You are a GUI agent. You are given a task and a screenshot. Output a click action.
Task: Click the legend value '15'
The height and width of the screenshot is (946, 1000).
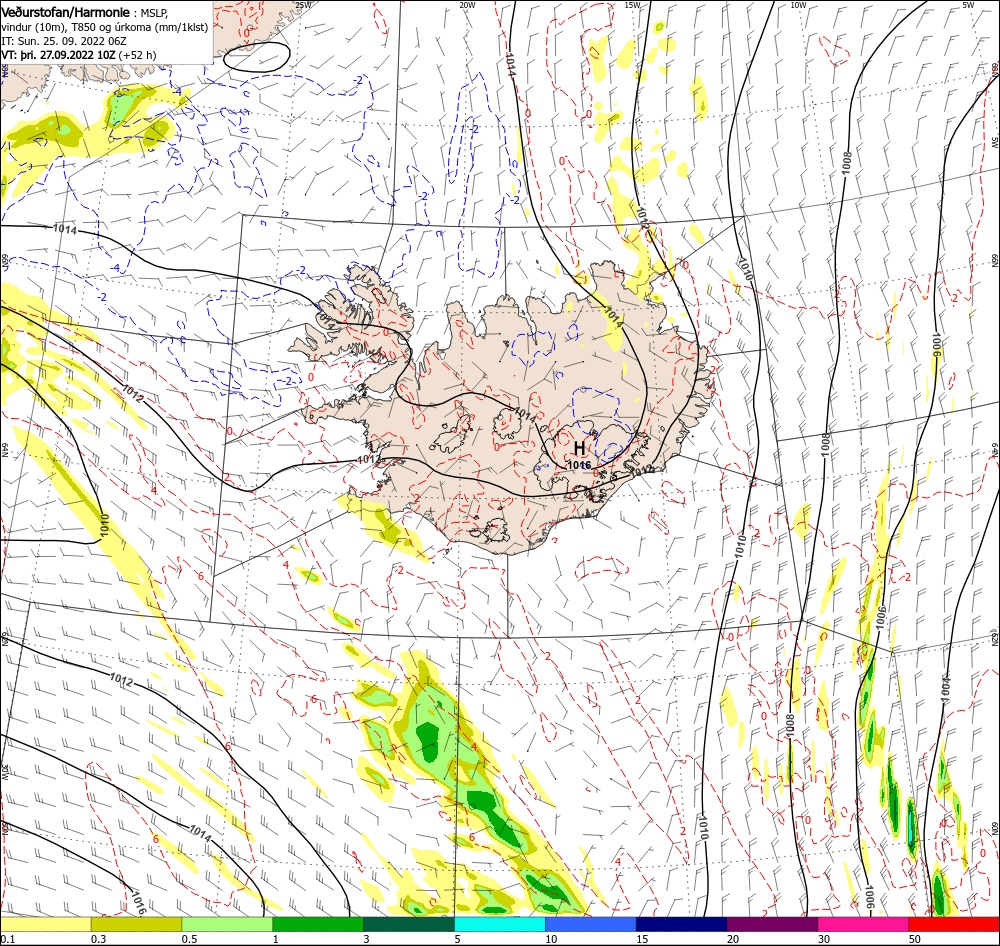click(x=642, y=939)
